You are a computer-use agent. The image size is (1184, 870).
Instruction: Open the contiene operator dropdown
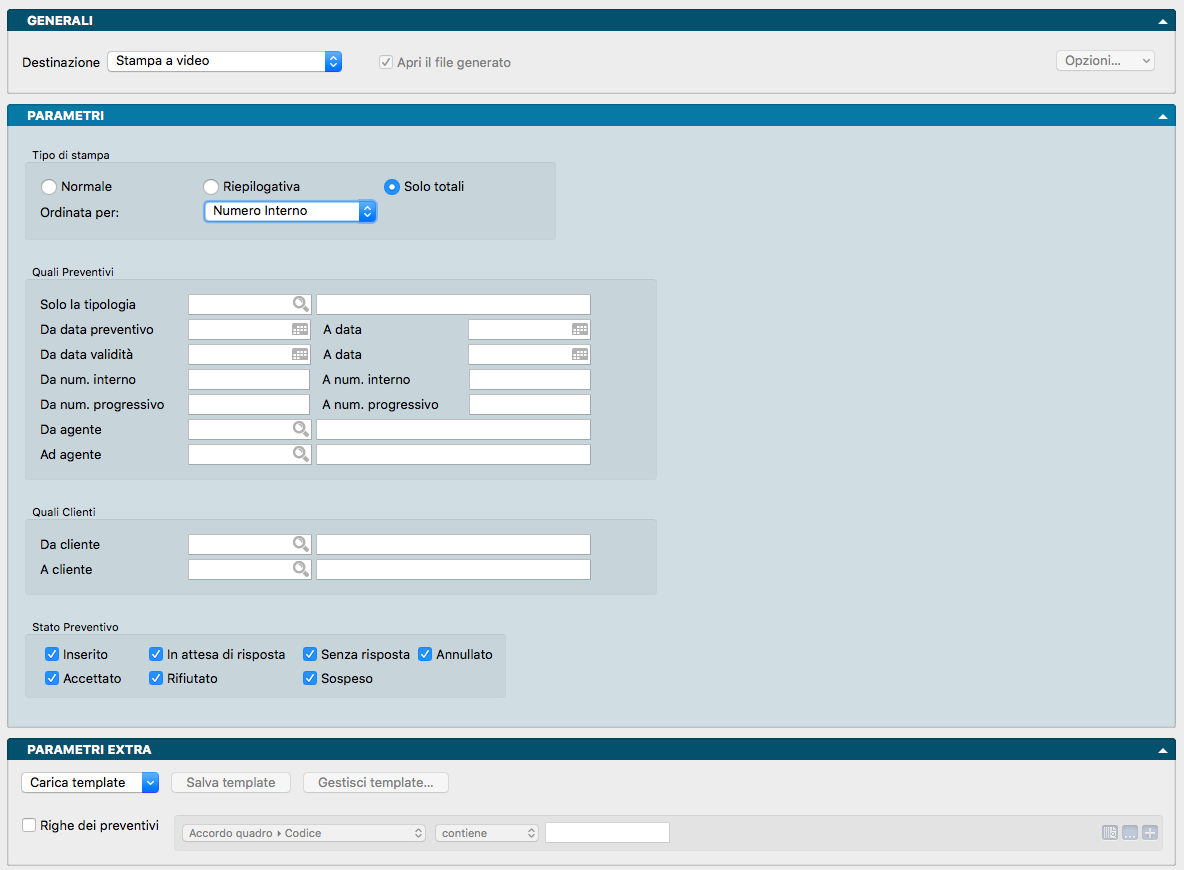(x=486, y=833)
